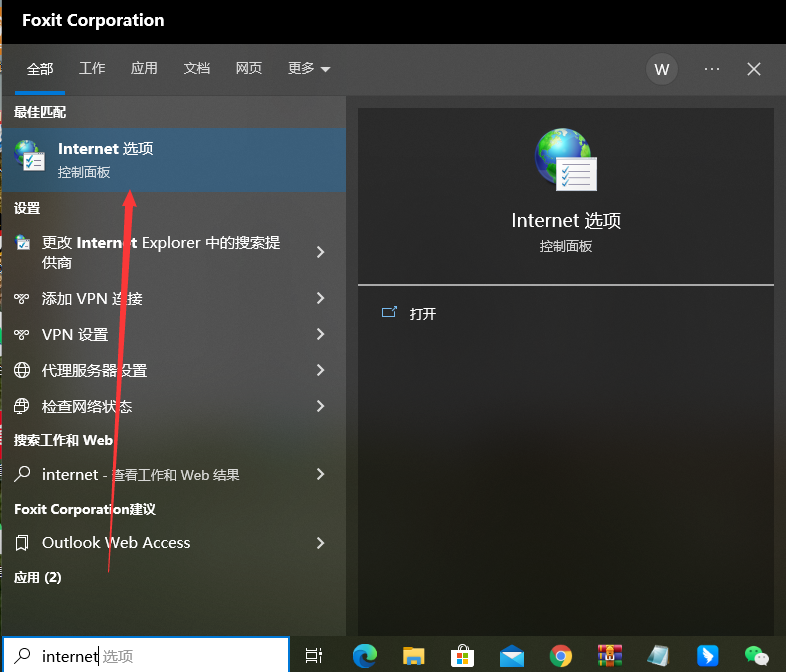This screenshot has height=672, width=786.
Task: Open the 更多 dropdown menu
Action: tap(309, 68)
